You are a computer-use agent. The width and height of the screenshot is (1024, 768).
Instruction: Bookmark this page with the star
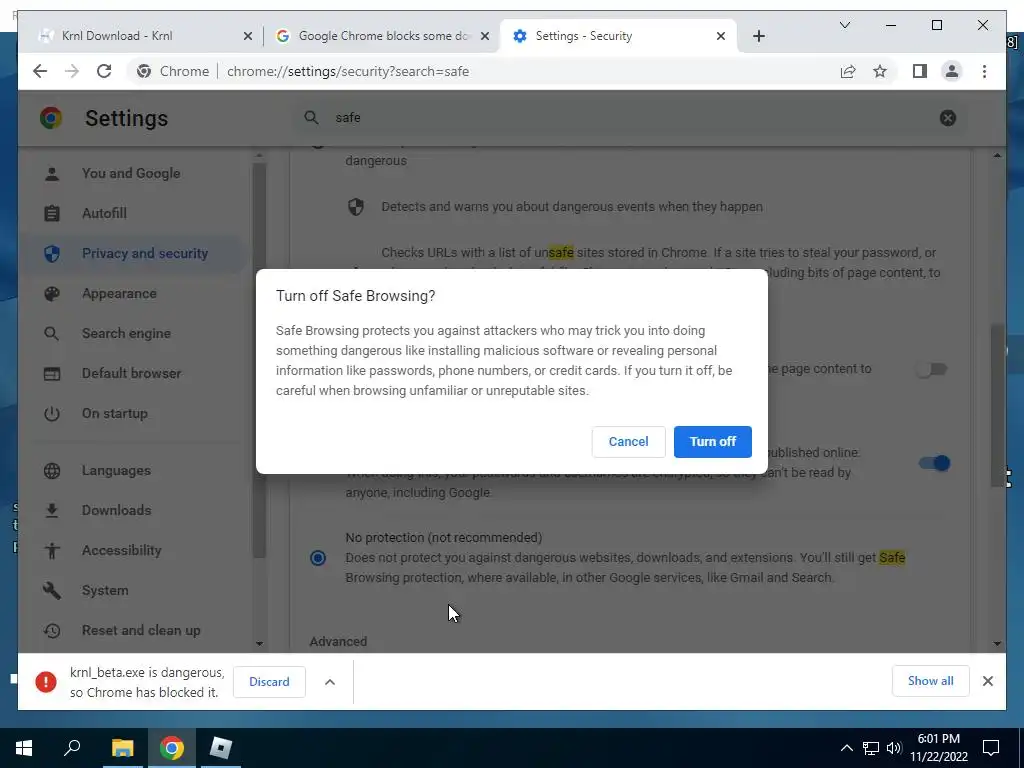click(880, 71)
